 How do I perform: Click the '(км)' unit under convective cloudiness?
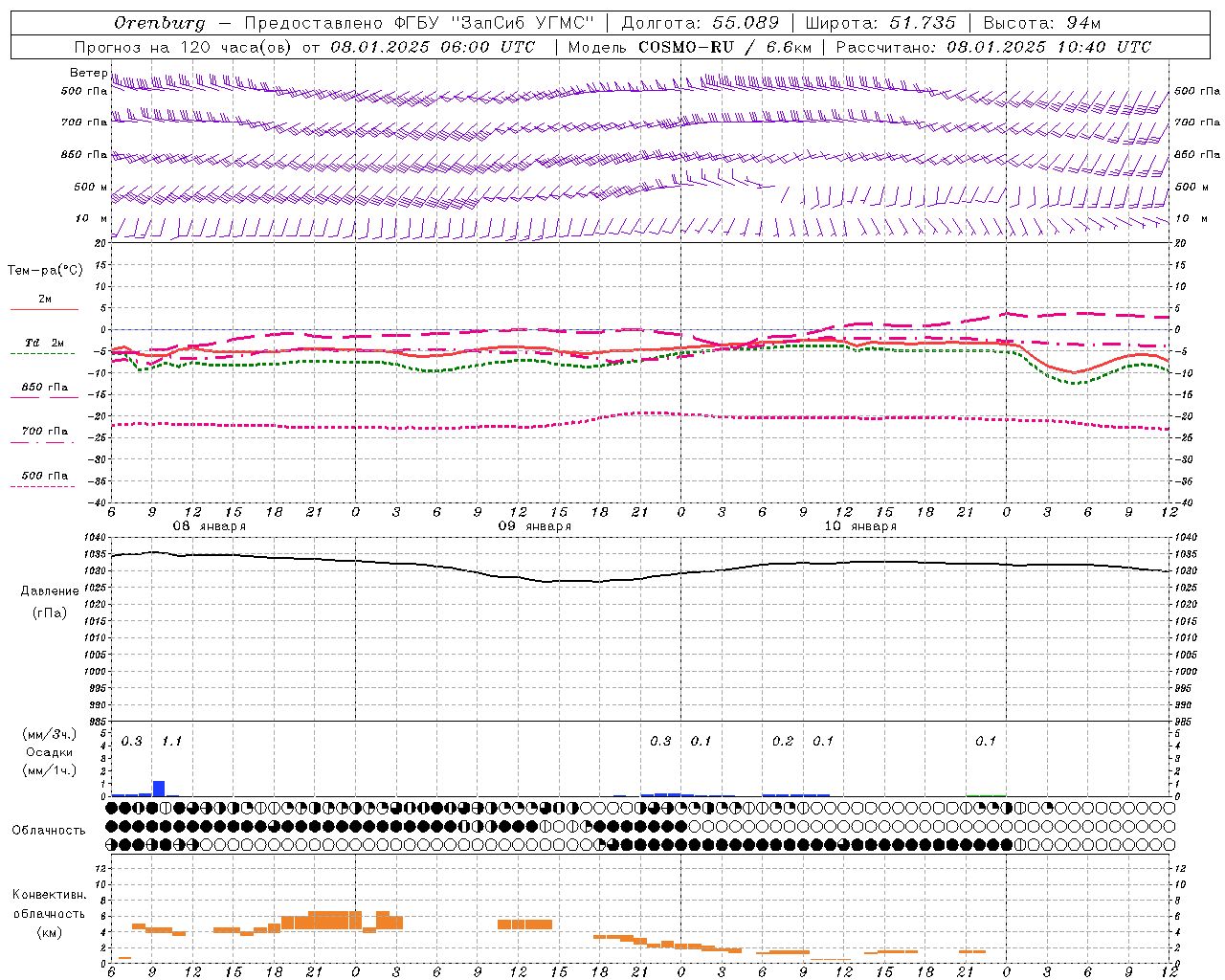(x=50, y=932)
